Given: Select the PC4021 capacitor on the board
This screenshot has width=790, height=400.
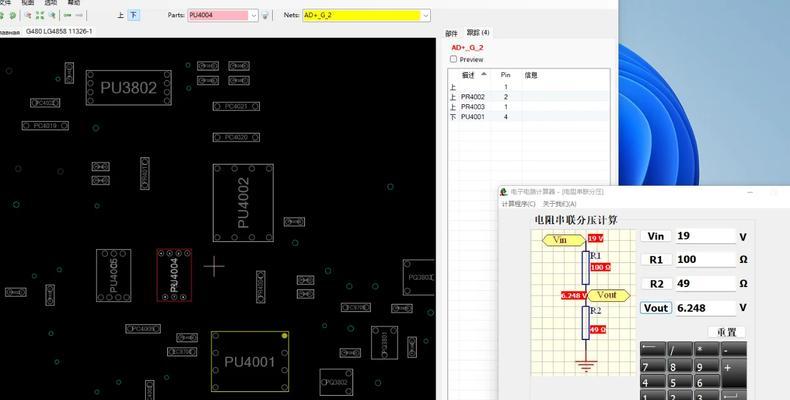Looking at the screenshot, I should [x=236, y=106].
